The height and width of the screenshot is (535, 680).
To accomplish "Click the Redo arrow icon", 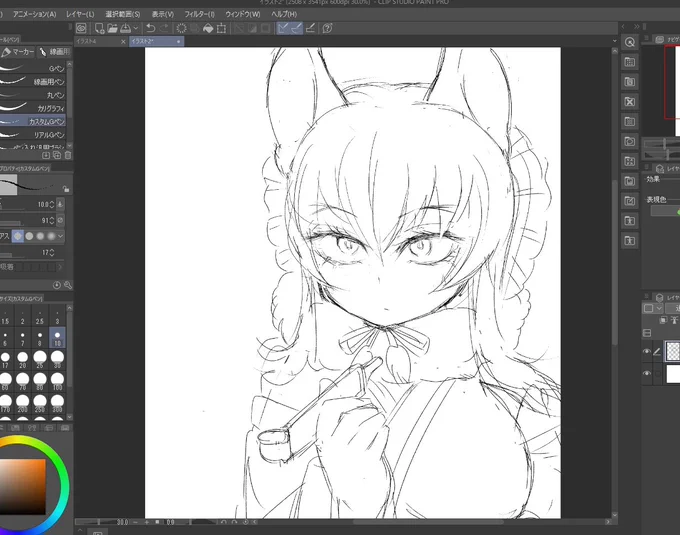I will pyautogui.click(x=164, y=29).
